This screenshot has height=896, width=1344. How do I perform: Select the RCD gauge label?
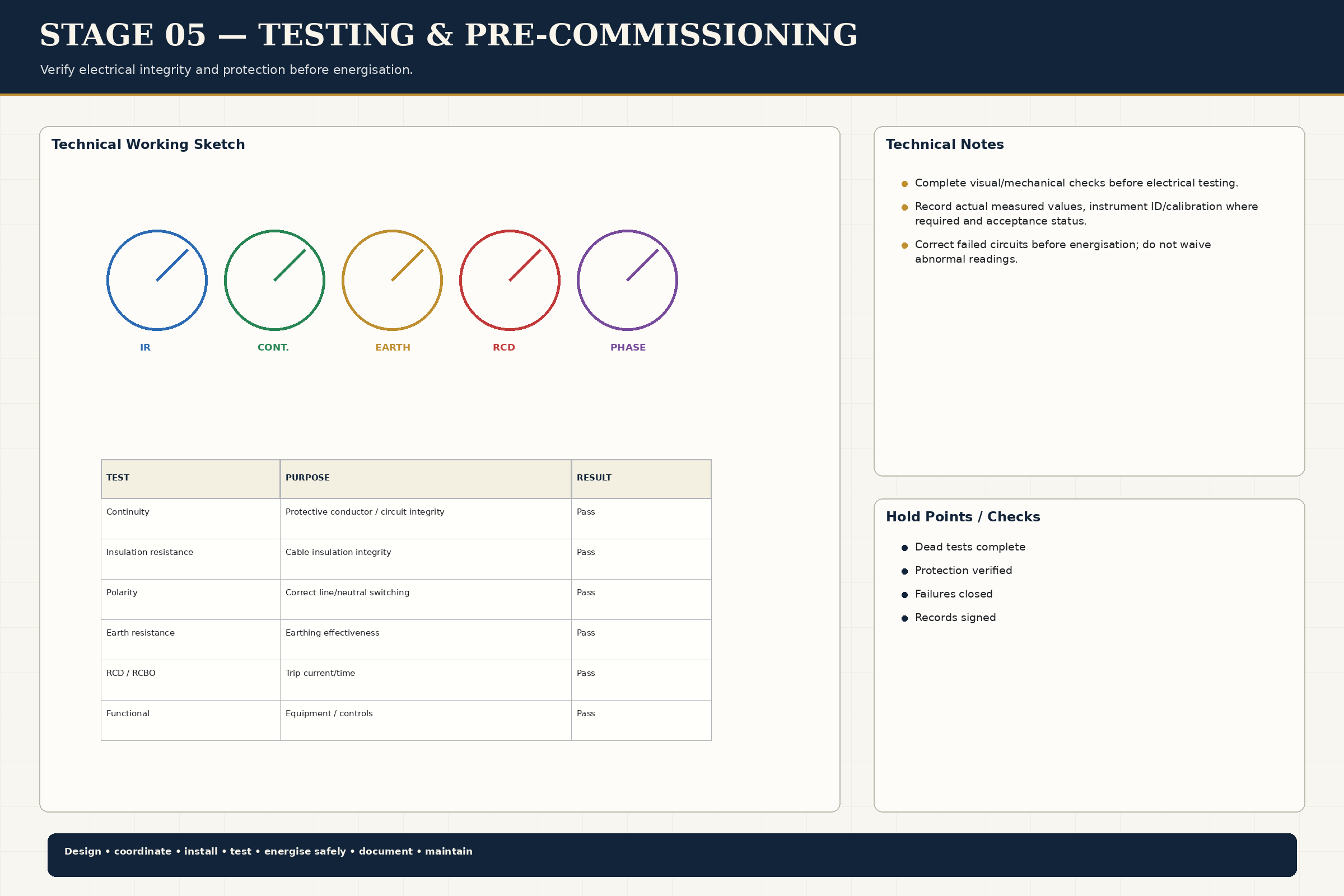point(504,347)
